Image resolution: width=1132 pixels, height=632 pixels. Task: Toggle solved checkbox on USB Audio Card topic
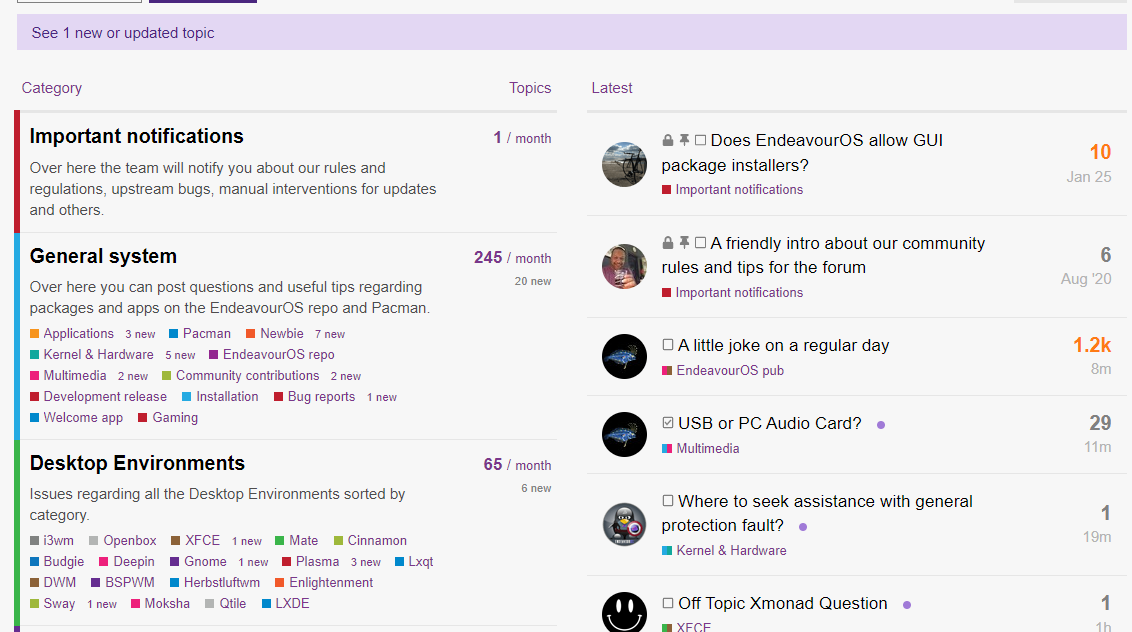pyautogui.click(x=668, y=423)
